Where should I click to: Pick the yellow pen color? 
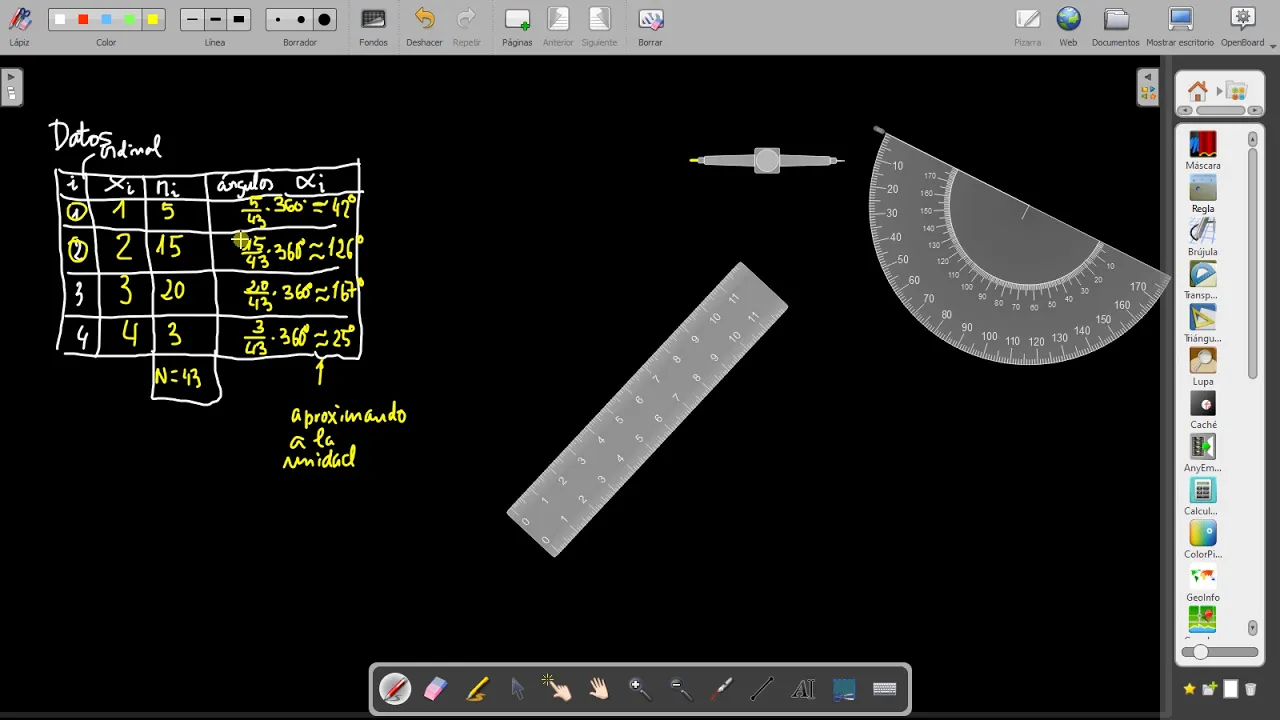tap(152, 20)
